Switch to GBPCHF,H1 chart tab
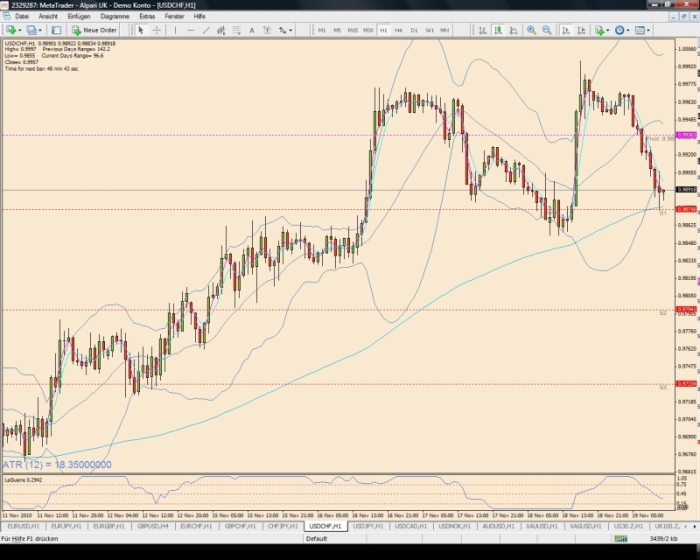 tap(240, 526)
